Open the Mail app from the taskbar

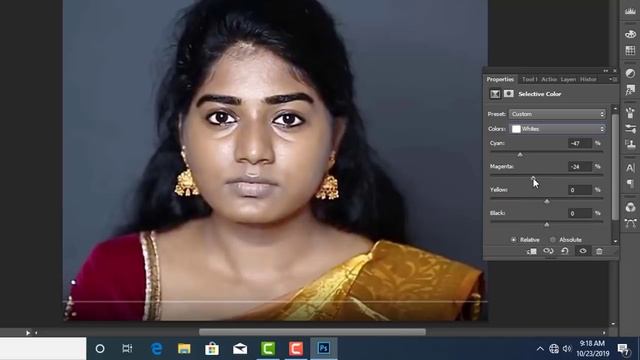coord(240,349)
